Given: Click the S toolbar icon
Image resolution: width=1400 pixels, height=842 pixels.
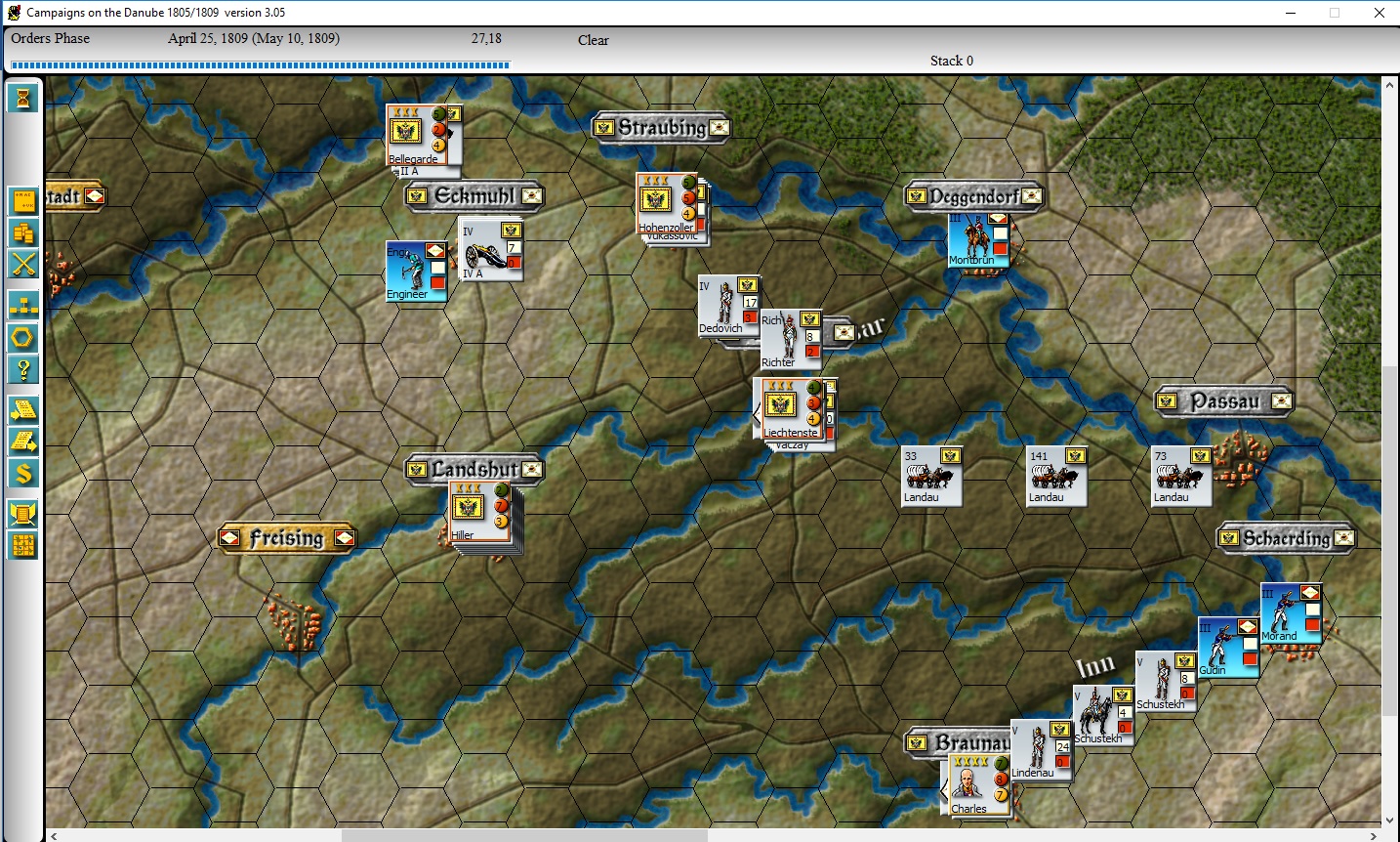Looking at the screenshot, I should 23,474.
